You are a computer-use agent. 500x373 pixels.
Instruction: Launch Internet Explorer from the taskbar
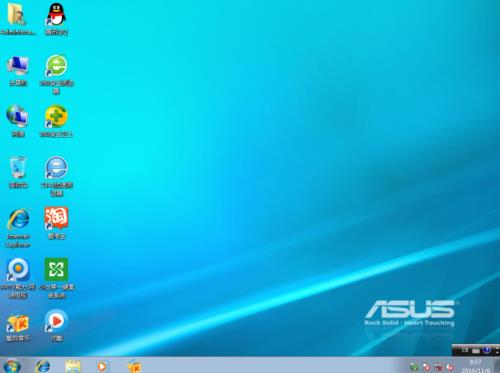(x=43, y=366)
